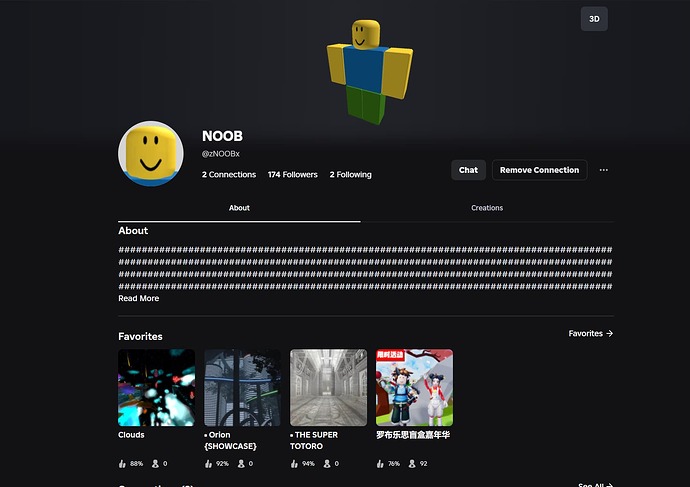Click the 罗布乐思盲盒嘉年华 title text

413,435
